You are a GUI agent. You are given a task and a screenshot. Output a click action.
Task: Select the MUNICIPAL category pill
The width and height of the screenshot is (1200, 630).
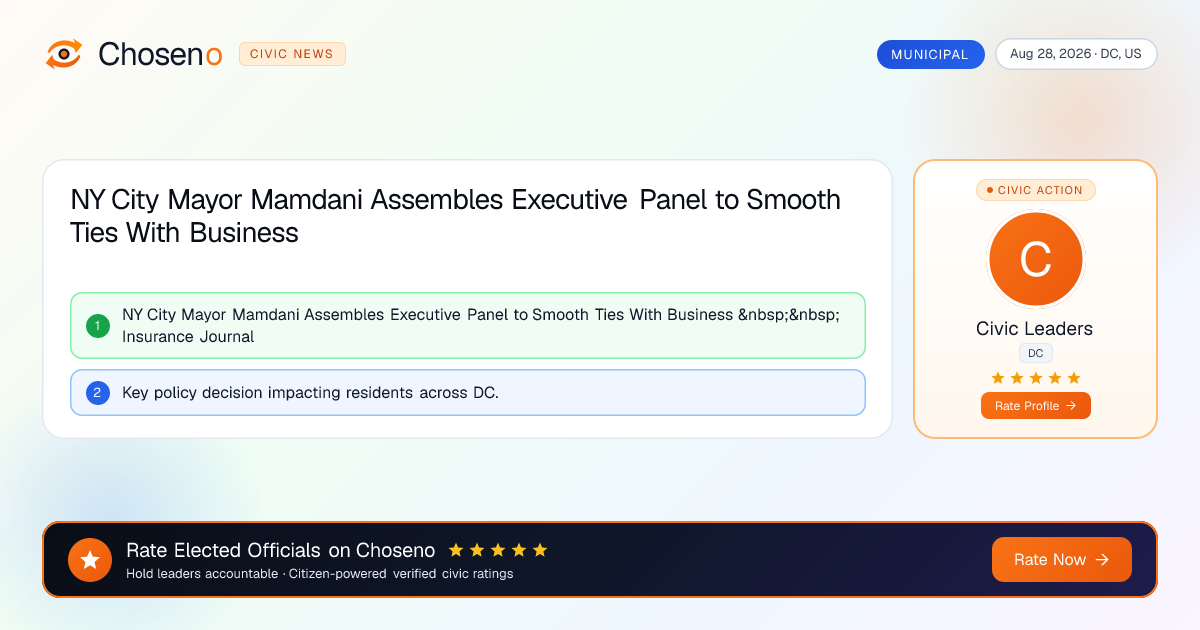click(x=930, y=54)
